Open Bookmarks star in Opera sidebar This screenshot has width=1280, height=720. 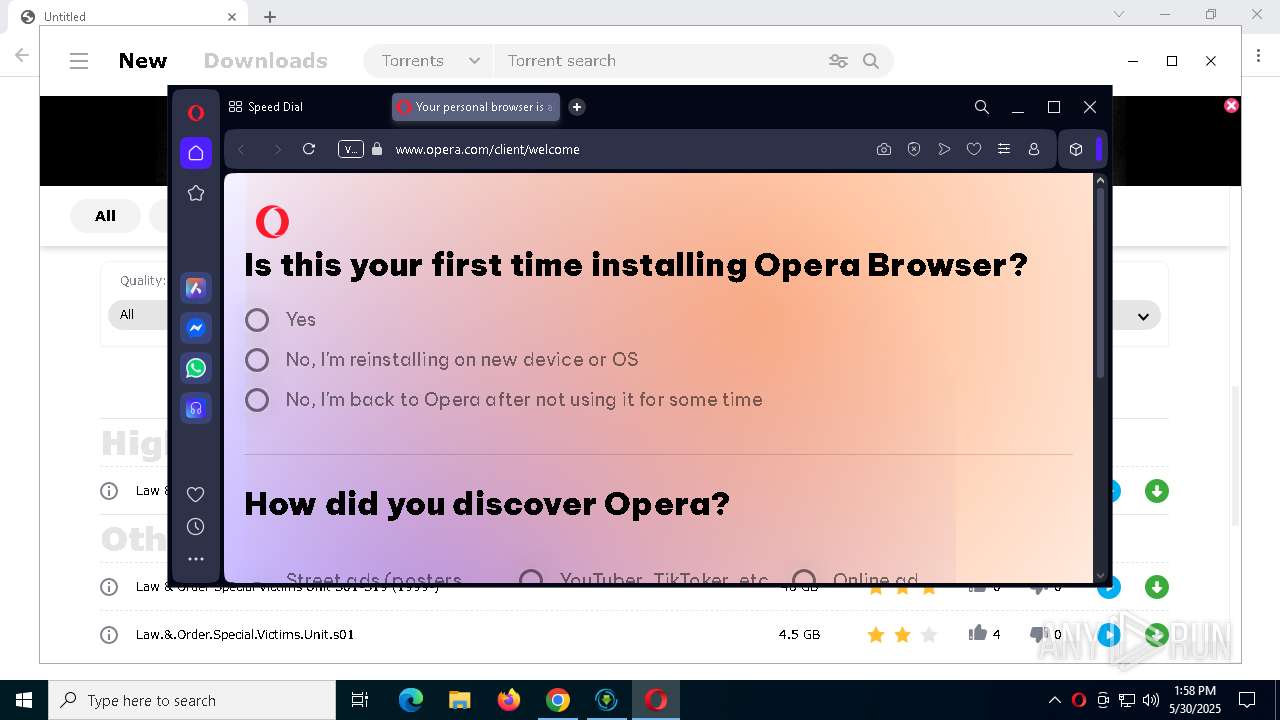196,193
